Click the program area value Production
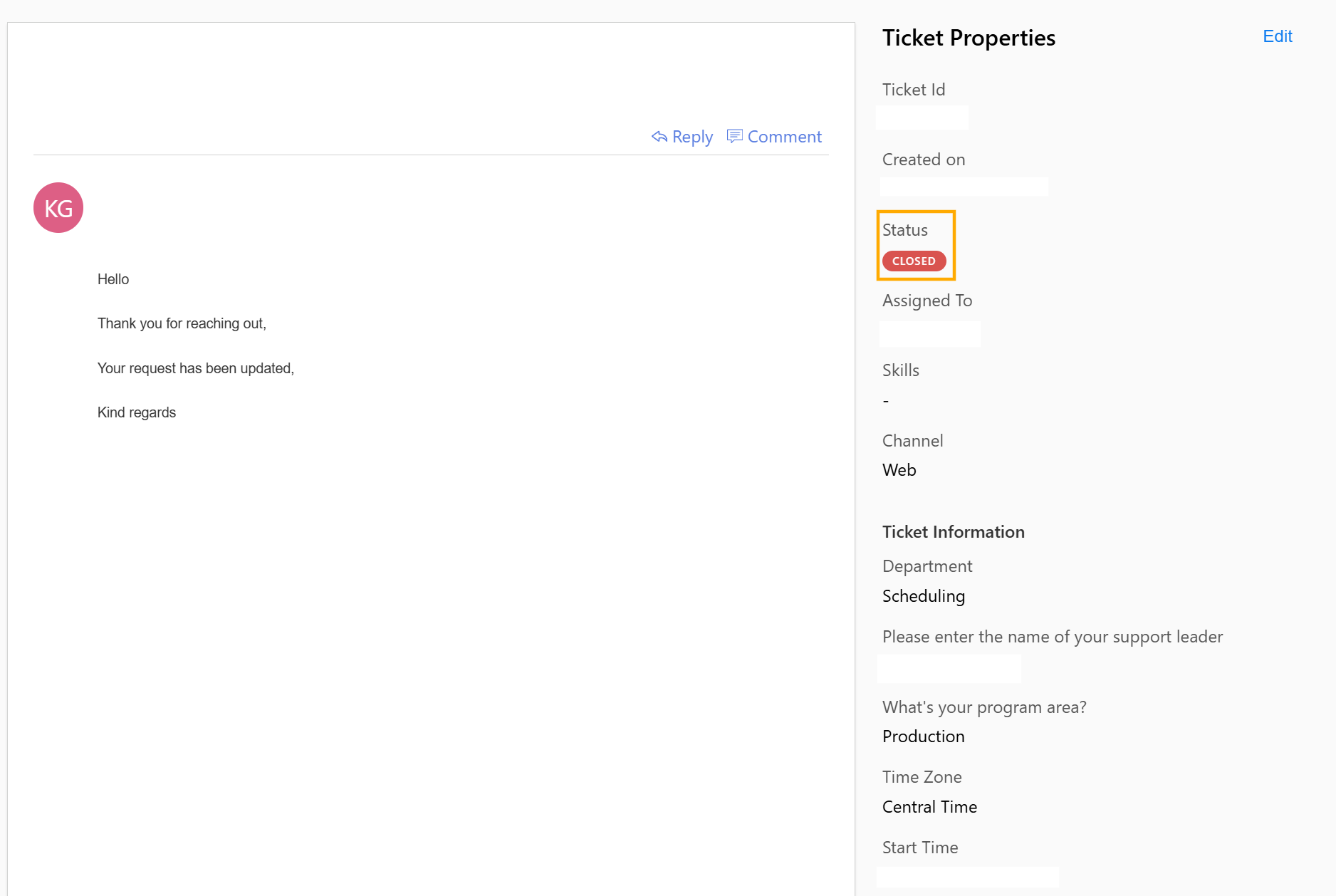Image resolution: width=1336 pixels, height=896 pixels. point(923,736)
